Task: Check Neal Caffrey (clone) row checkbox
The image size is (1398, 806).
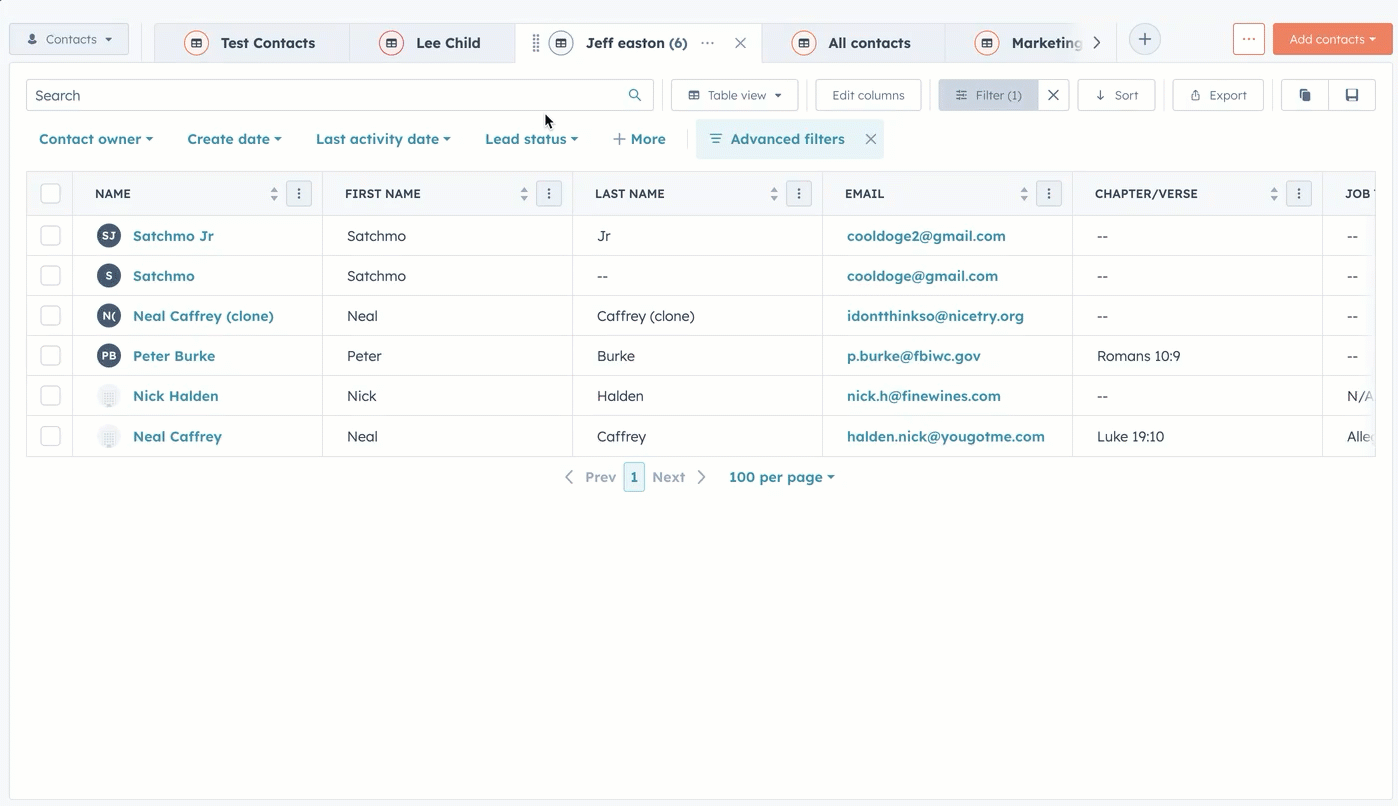Action: pos(50,316)
